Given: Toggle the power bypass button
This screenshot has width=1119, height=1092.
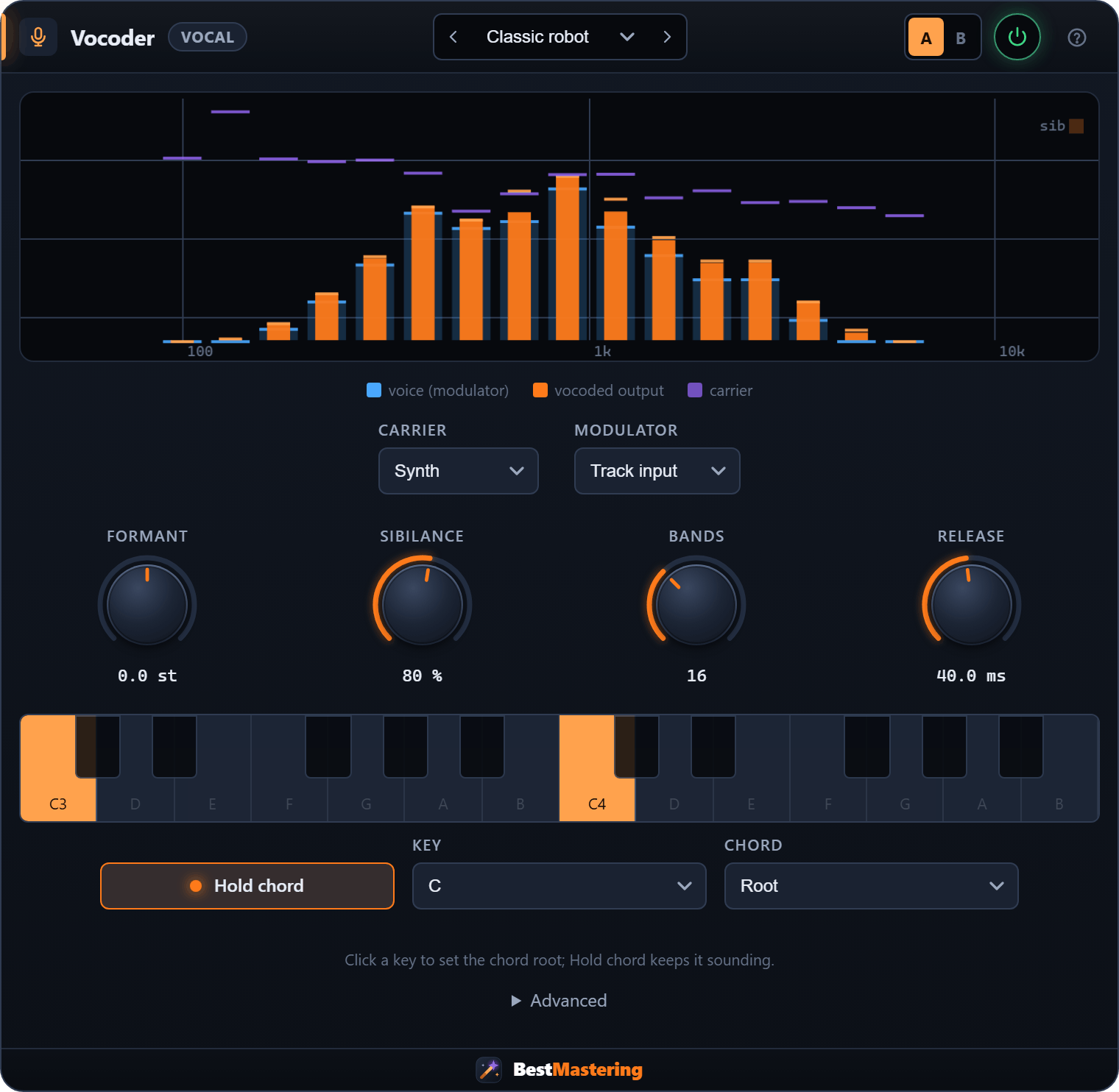Looking at the screenshot, I should click(x=1017, y=37).
